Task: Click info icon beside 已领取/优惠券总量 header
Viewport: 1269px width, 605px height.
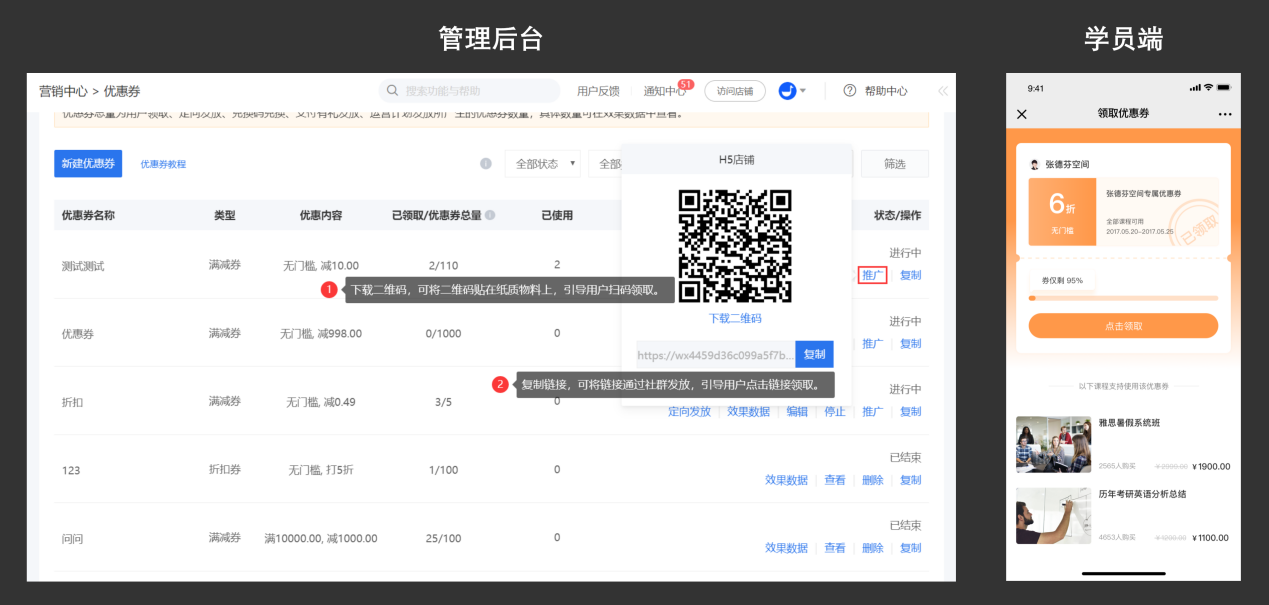Action: 490,215
